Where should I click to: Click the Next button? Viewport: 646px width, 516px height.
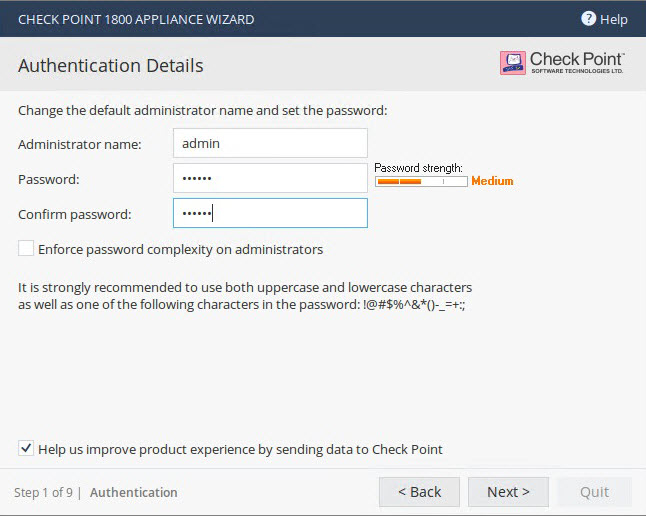point(508,492)
